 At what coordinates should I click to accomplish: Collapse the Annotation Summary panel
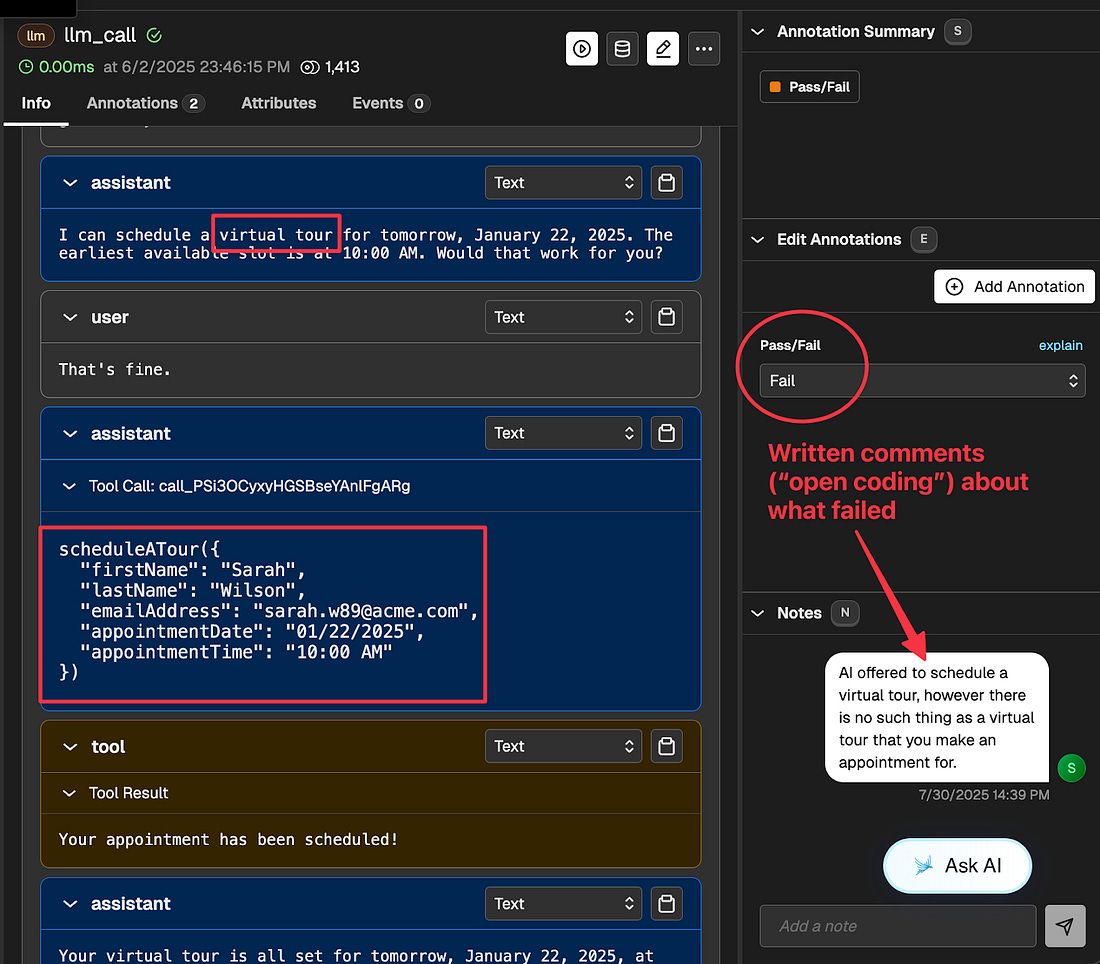(x=758, y=32)
